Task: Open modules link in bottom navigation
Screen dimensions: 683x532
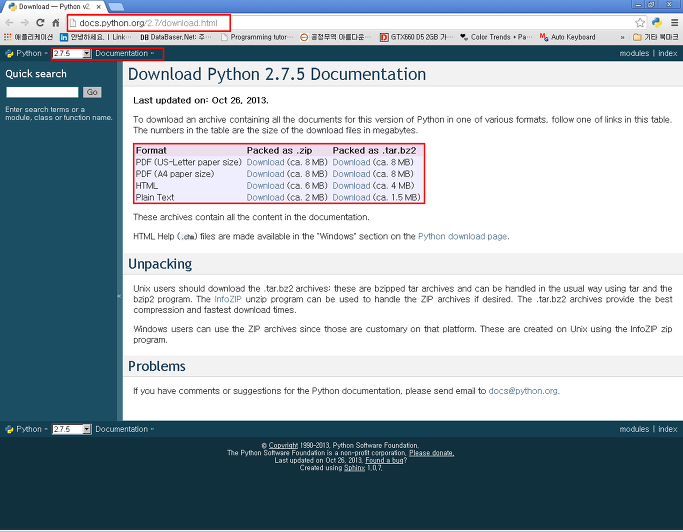Action: [634, 429]
